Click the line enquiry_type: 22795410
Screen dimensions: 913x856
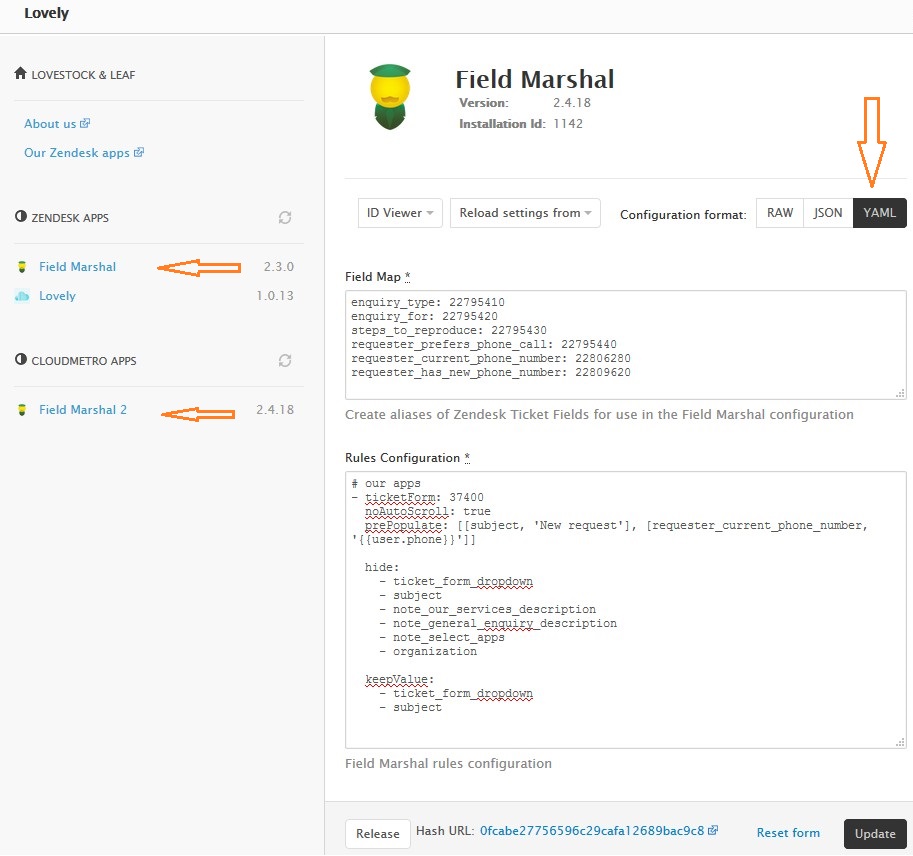[428, 302]
